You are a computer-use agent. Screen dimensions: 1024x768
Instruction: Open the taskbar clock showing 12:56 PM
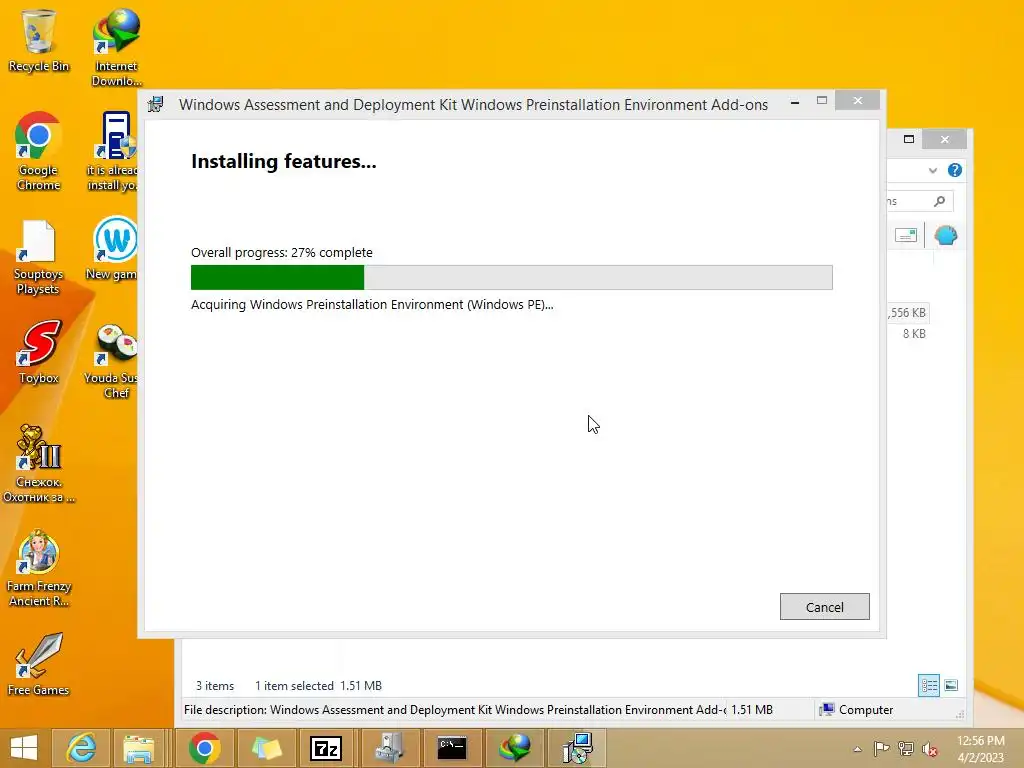980,748
